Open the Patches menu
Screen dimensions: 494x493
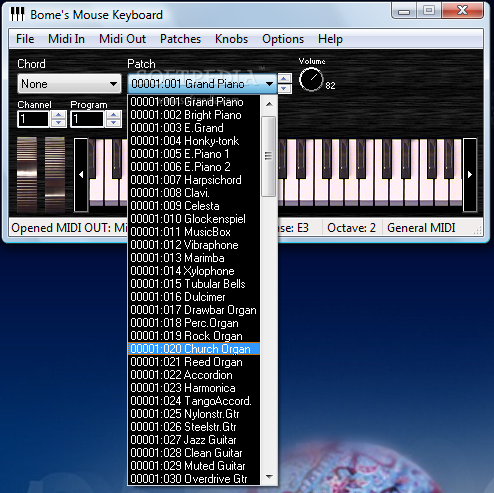(x=180, y=39)
